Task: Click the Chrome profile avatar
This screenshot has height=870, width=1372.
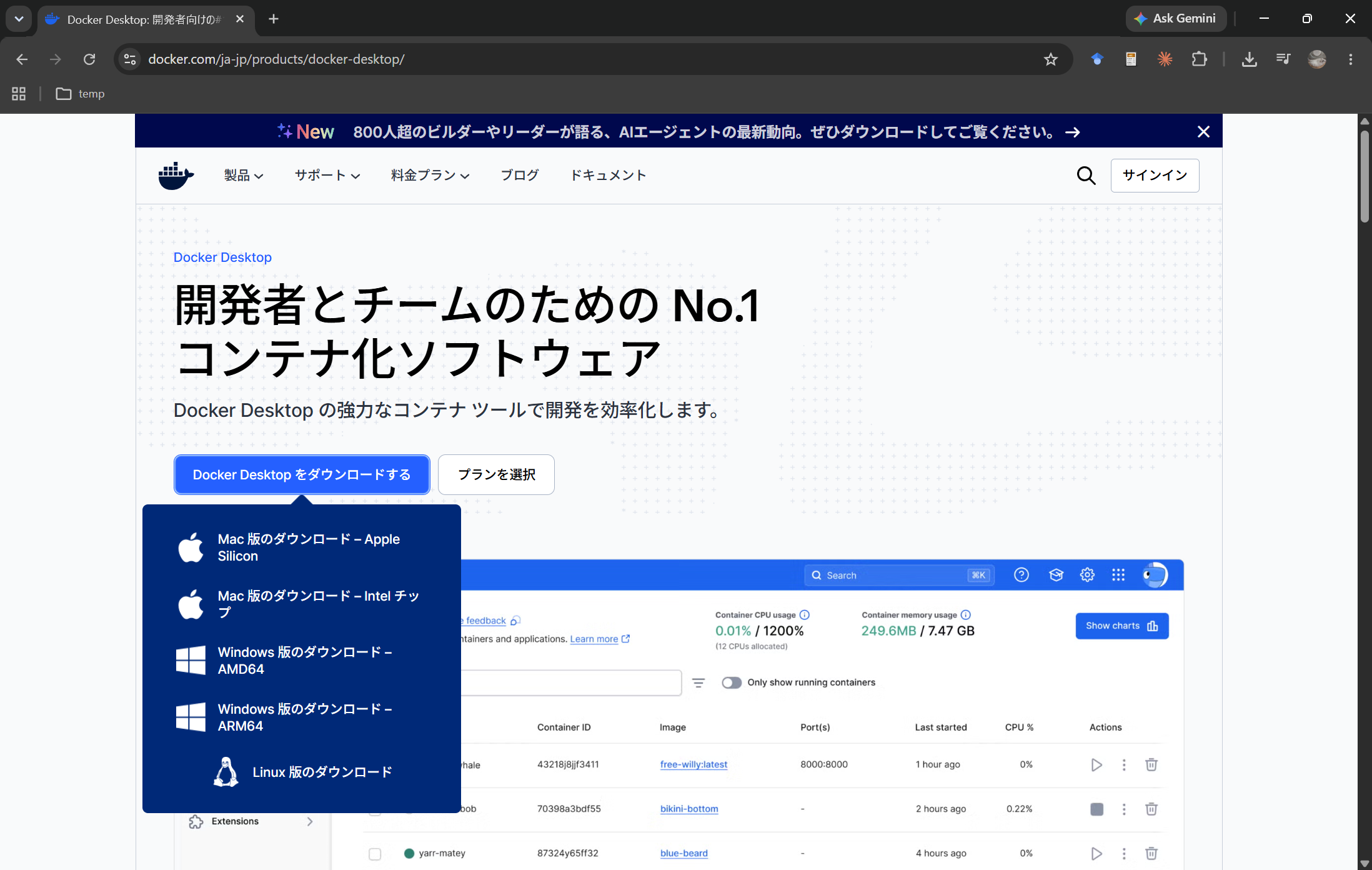Action: (x=1316, y=59)
